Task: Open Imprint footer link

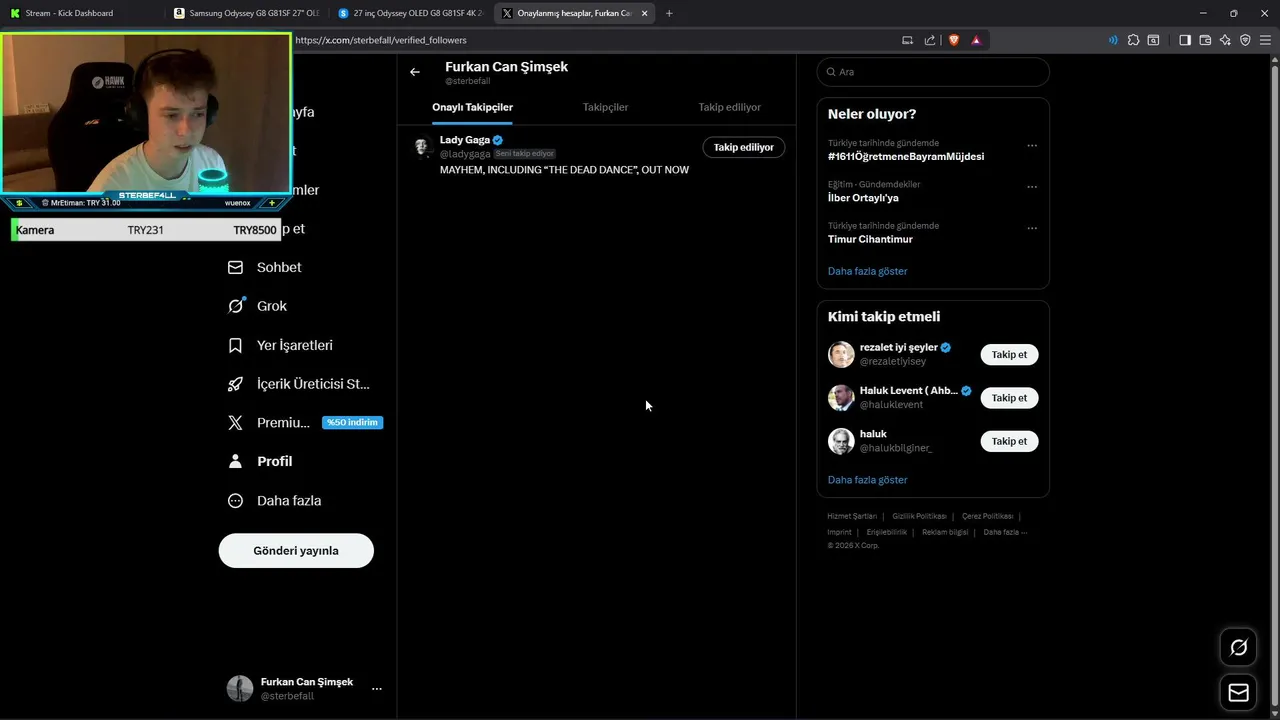Action: 839,532
